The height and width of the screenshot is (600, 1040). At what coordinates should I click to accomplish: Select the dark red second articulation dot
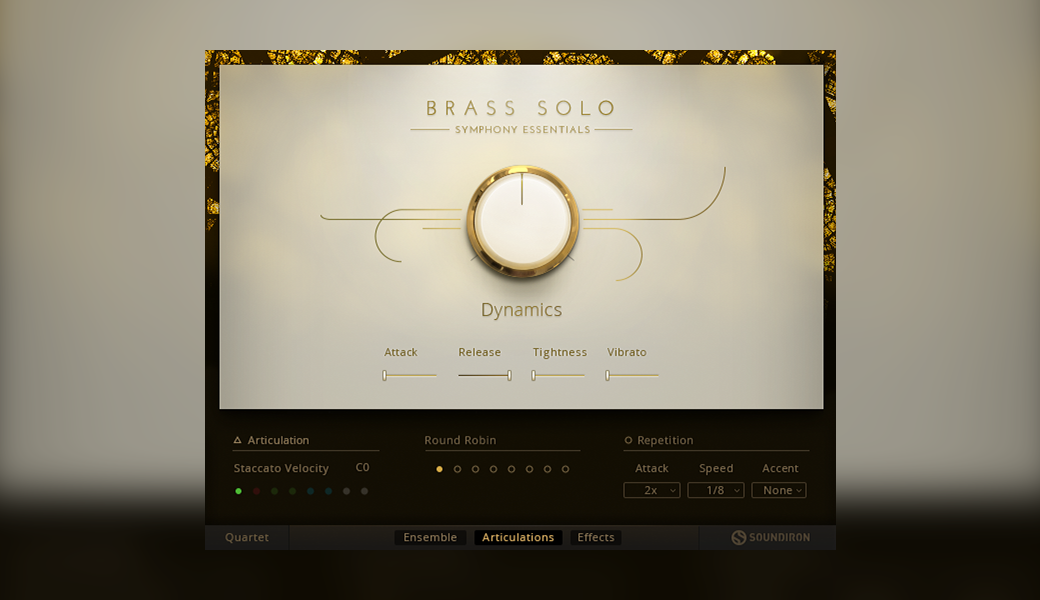pos(257,491)
